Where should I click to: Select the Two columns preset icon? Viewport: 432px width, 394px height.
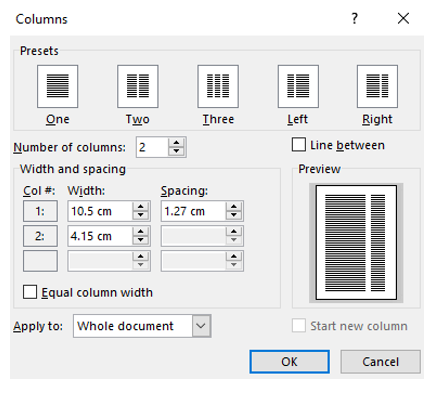[x=138, y=87]
